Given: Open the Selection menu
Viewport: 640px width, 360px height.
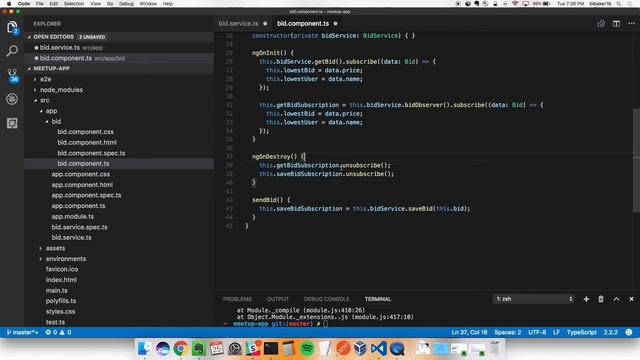Looking at the screenshot, I should 74,4.
